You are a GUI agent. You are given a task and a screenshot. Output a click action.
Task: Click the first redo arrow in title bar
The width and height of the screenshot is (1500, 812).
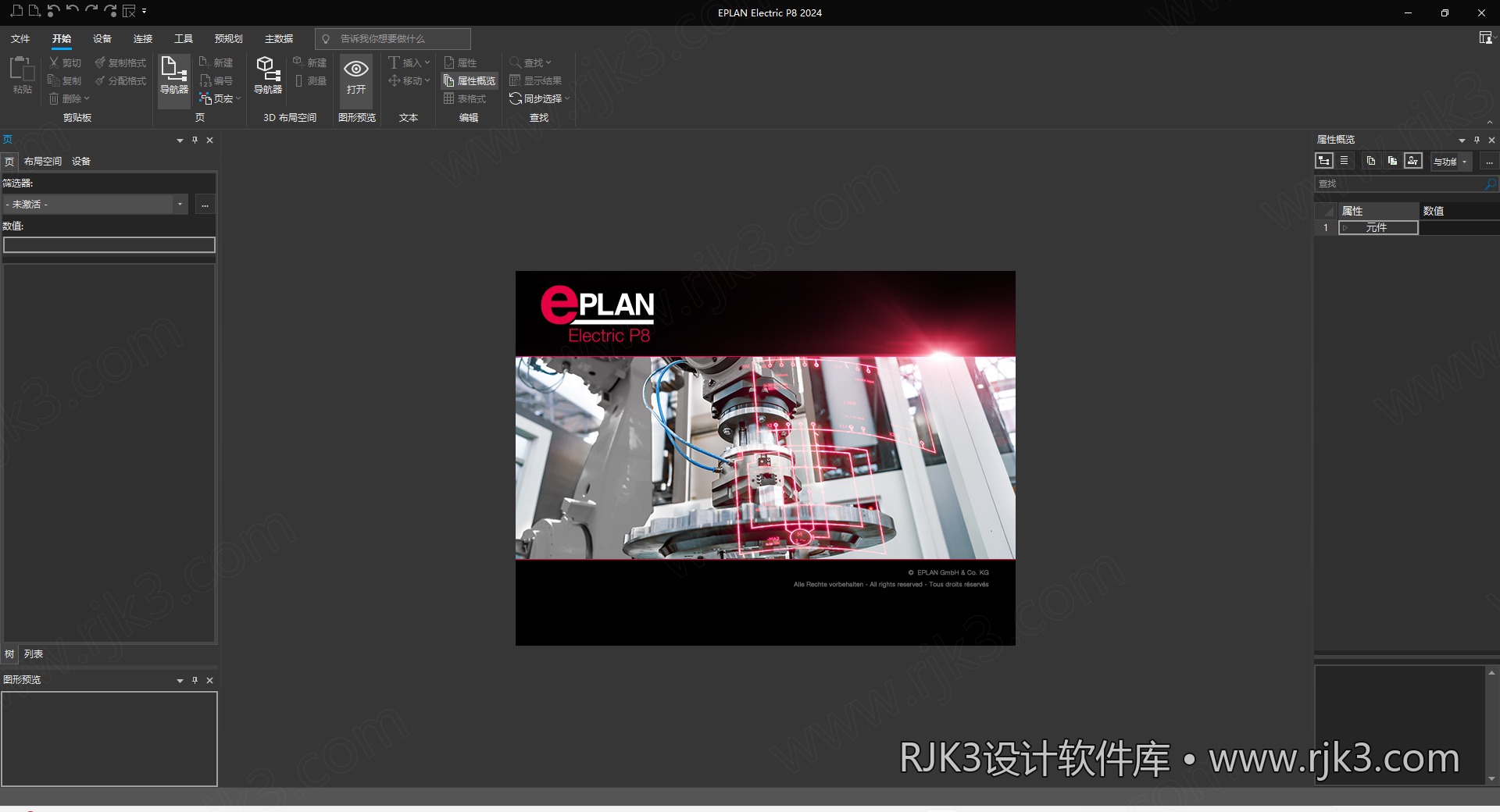(91, 11)
